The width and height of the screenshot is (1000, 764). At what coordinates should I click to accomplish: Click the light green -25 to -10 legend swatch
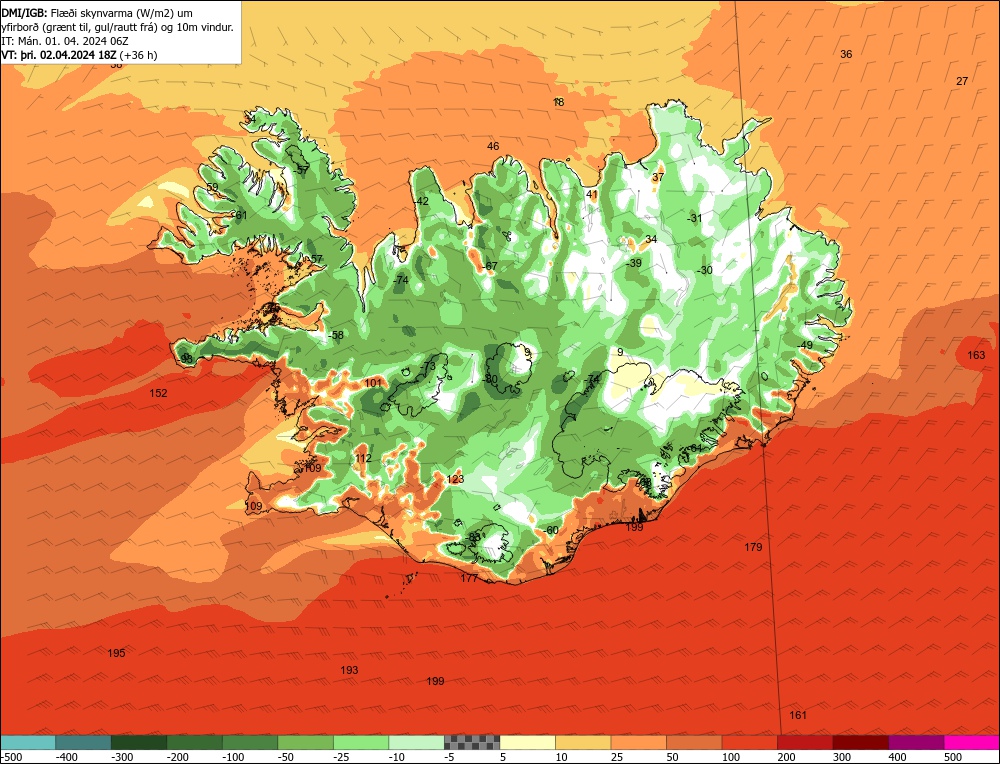point(361,742)
